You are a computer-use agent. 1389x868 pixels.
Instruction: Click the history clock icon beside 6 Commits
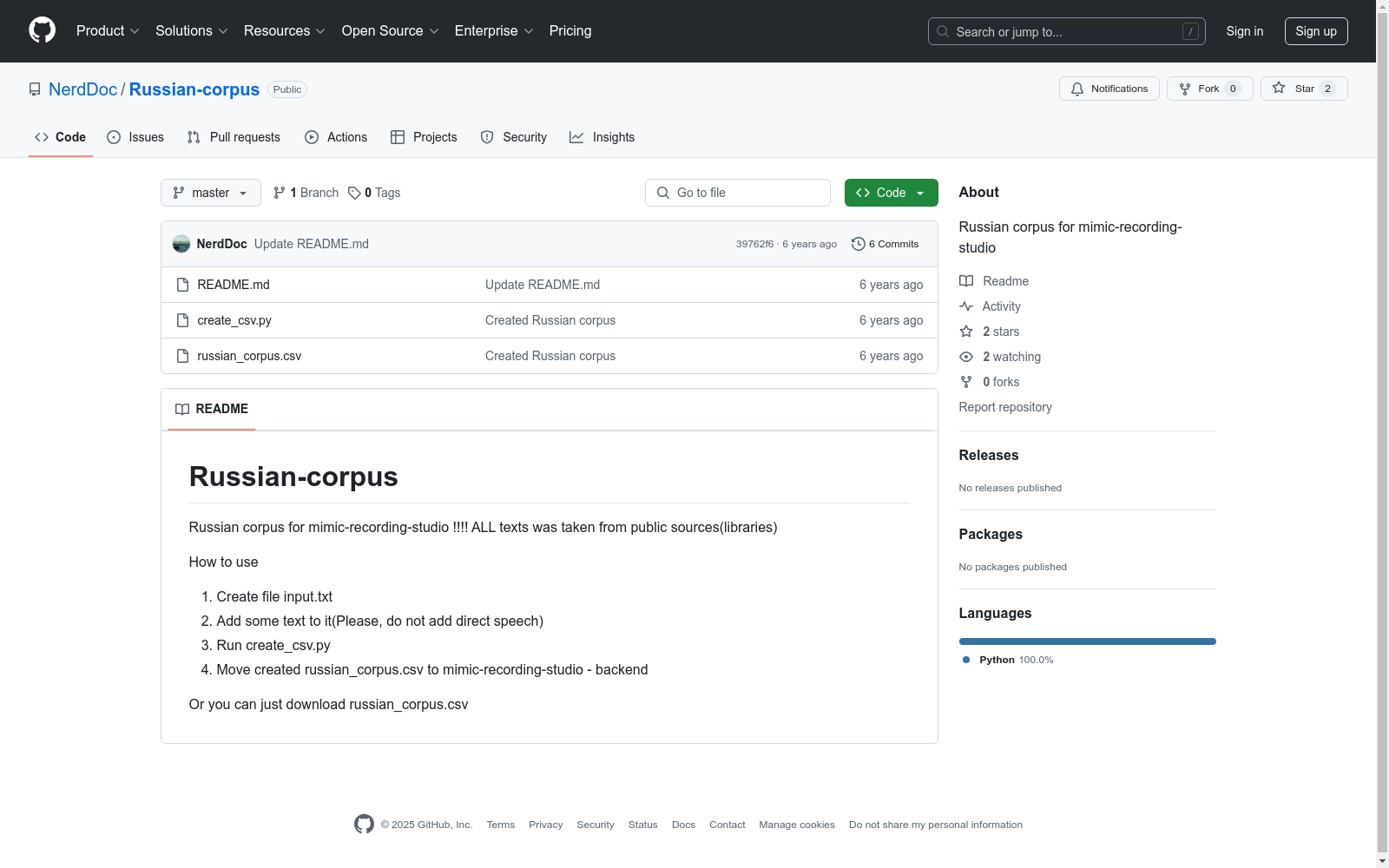pos(859,244)
